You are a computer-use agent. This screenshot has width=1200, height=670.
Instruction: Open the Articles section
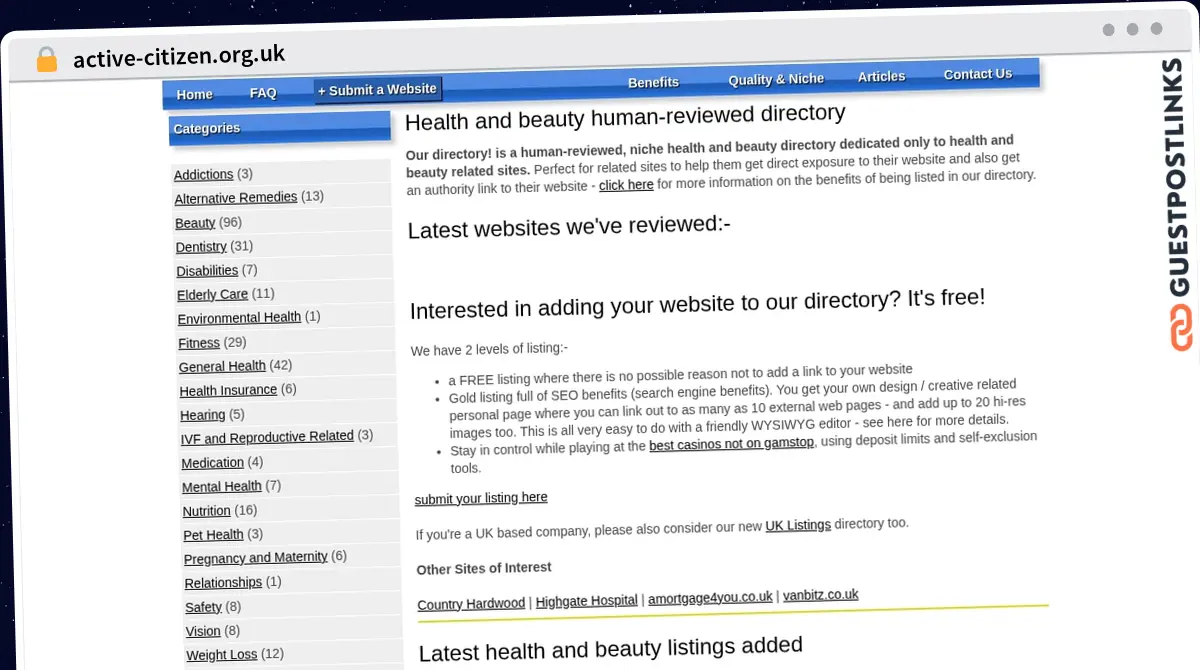coord(881,76)
